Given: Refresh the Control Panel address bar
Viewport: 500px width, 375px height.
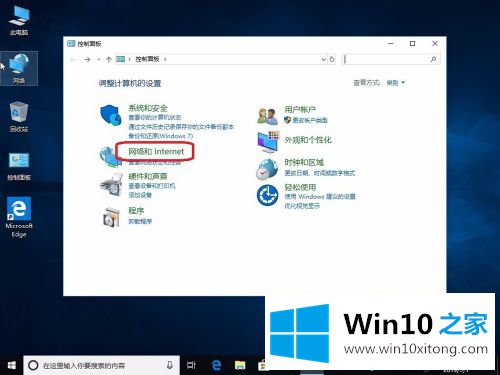Looking at the screenshot, I should tap(332, 59).
